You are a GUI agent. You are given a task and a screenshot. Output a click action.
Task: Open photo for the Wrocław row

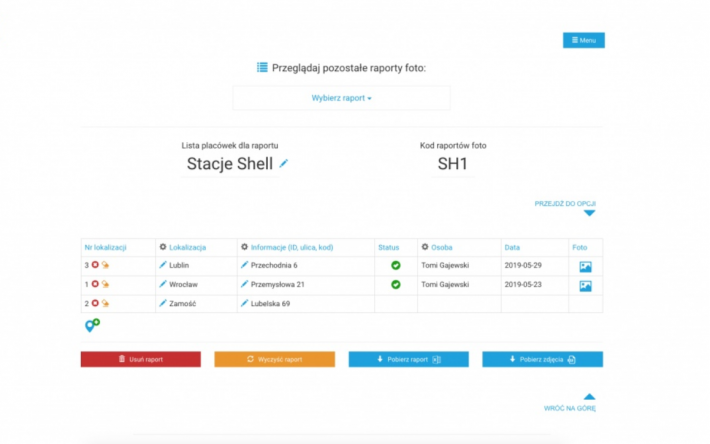(x=585, y=285)
